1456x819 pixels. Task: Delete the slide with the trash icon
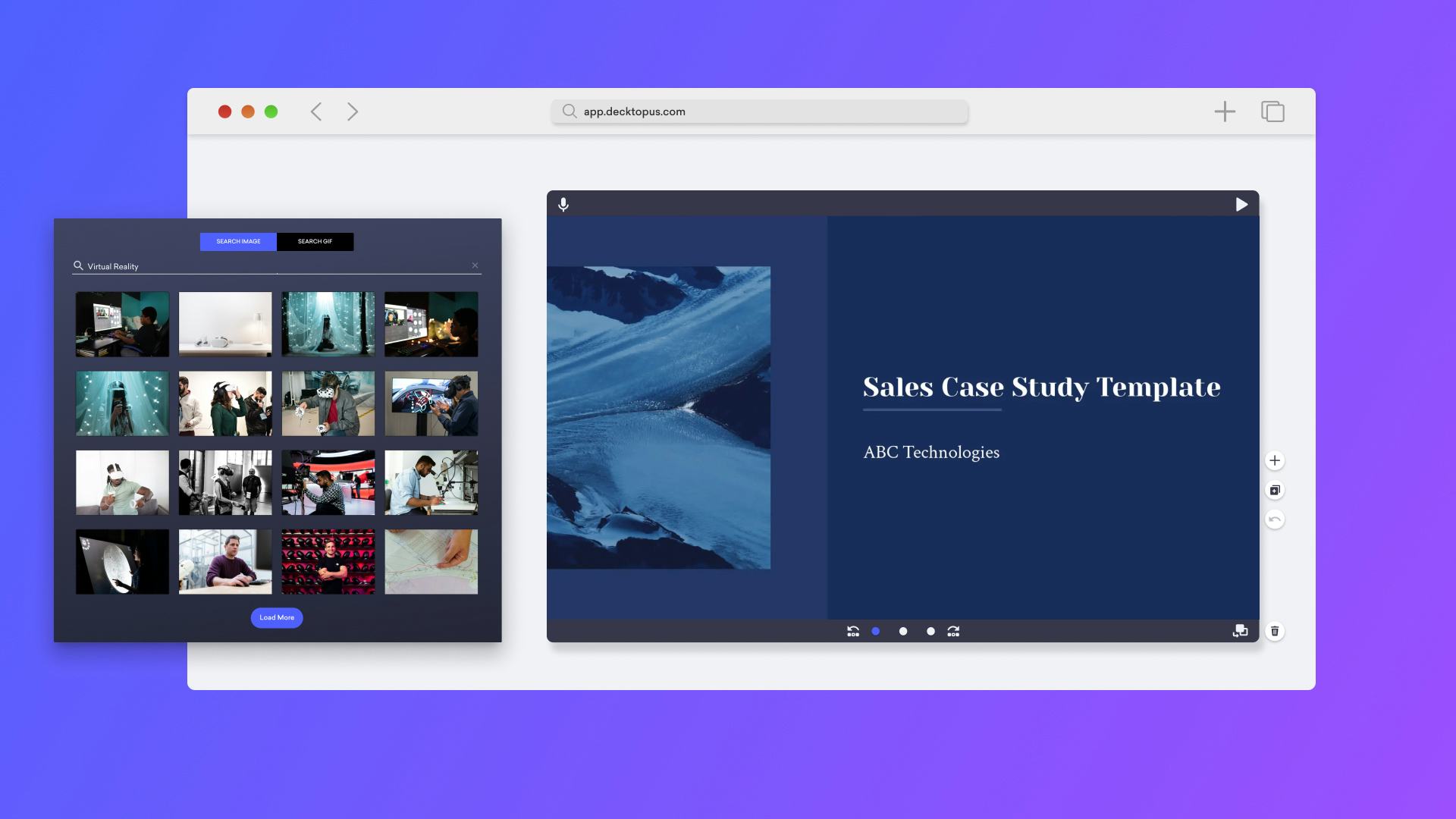tap(1276, 630)
